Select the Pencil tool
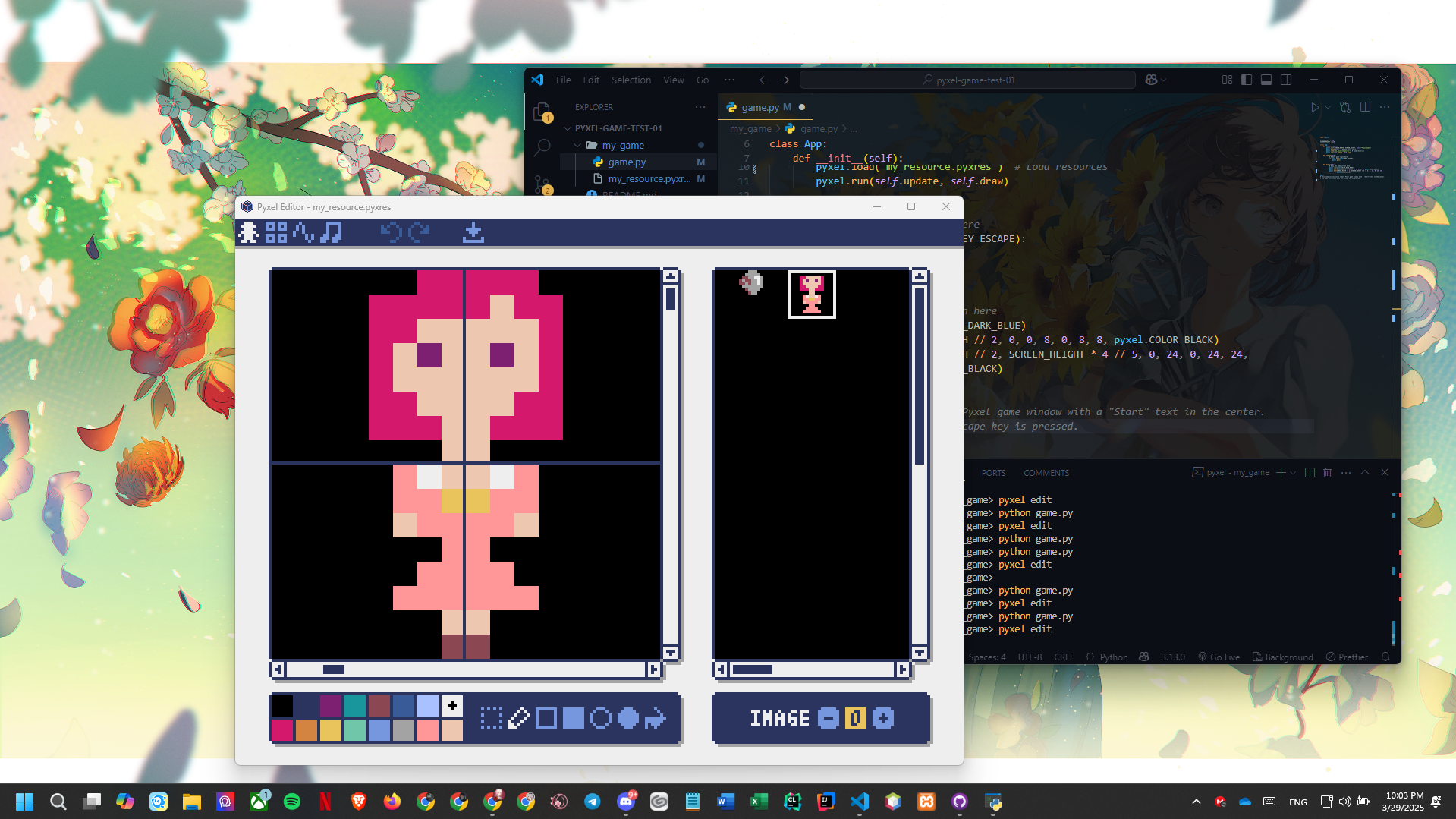1456x819 pixels. point(519,718)
